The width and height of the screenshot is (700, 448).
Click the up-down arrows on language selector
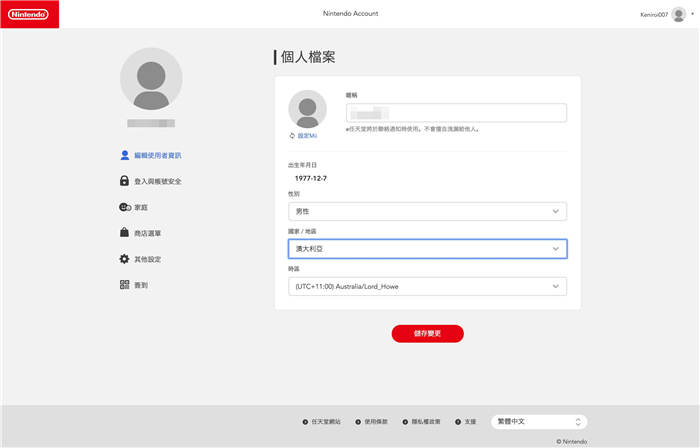pos(578,422)
